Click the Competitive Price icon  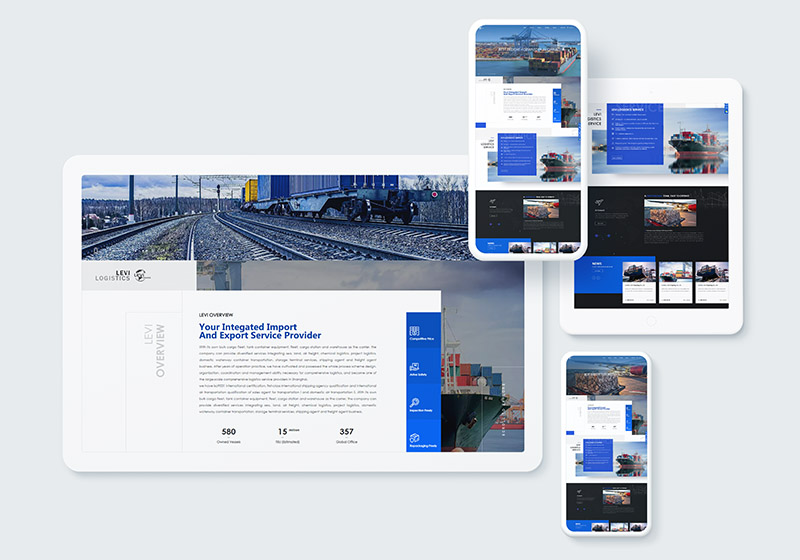414,331
